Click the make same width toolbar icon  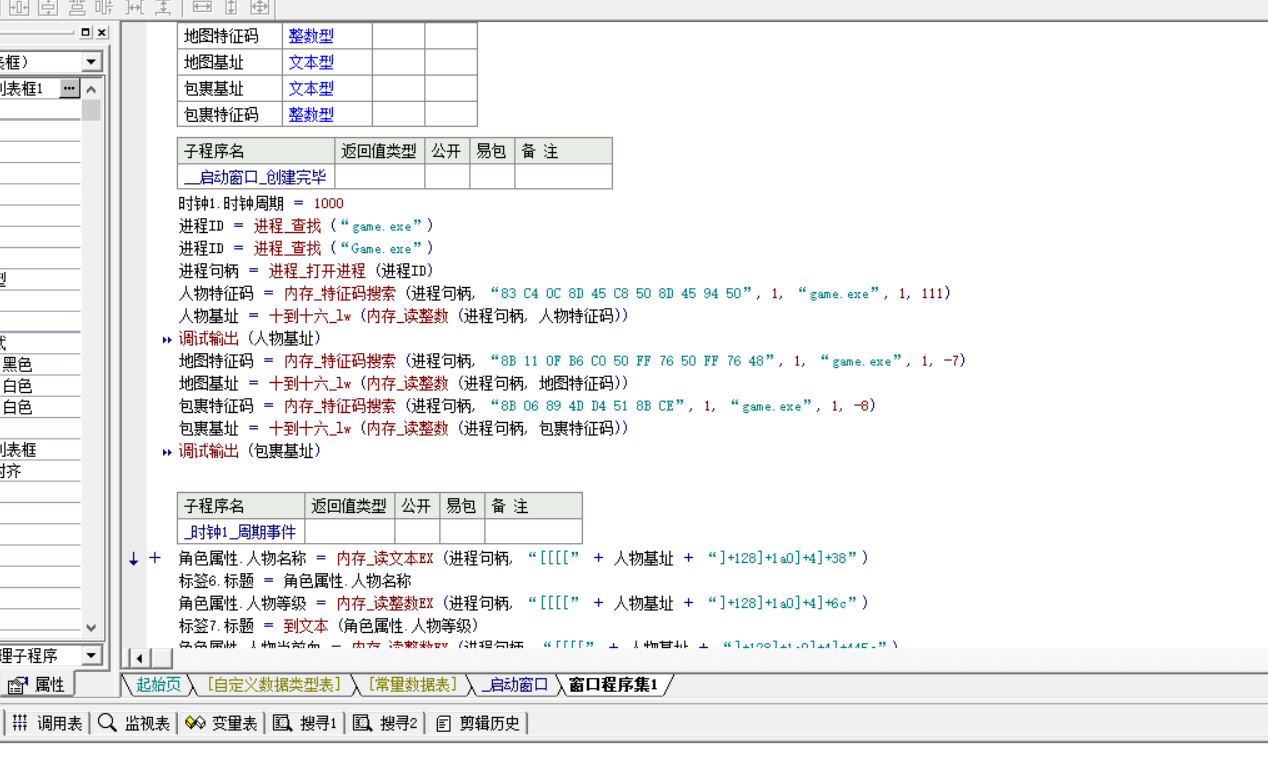pos(202,8)
